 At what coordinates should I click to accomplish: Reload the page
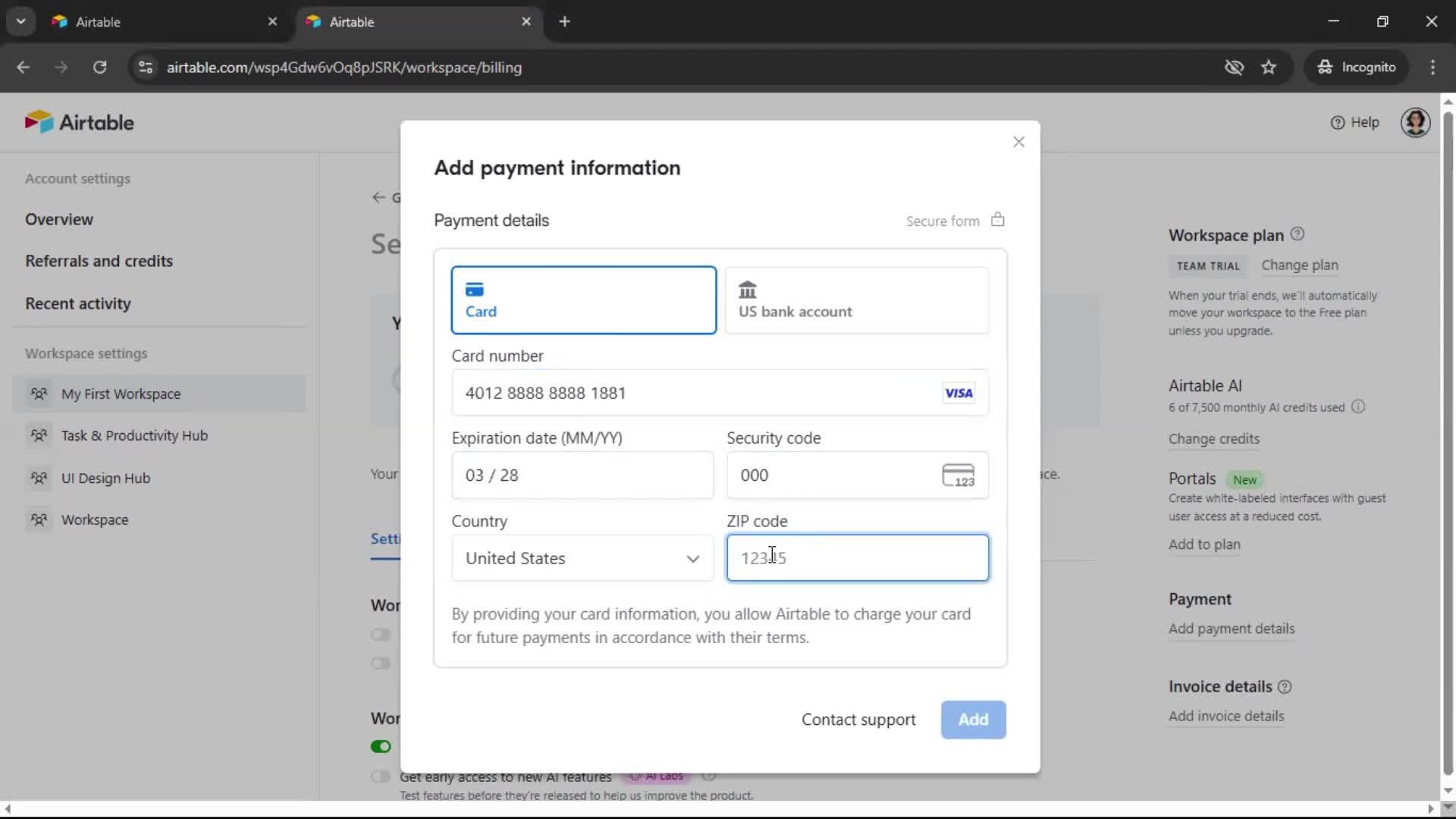click(x=99, y=67)
